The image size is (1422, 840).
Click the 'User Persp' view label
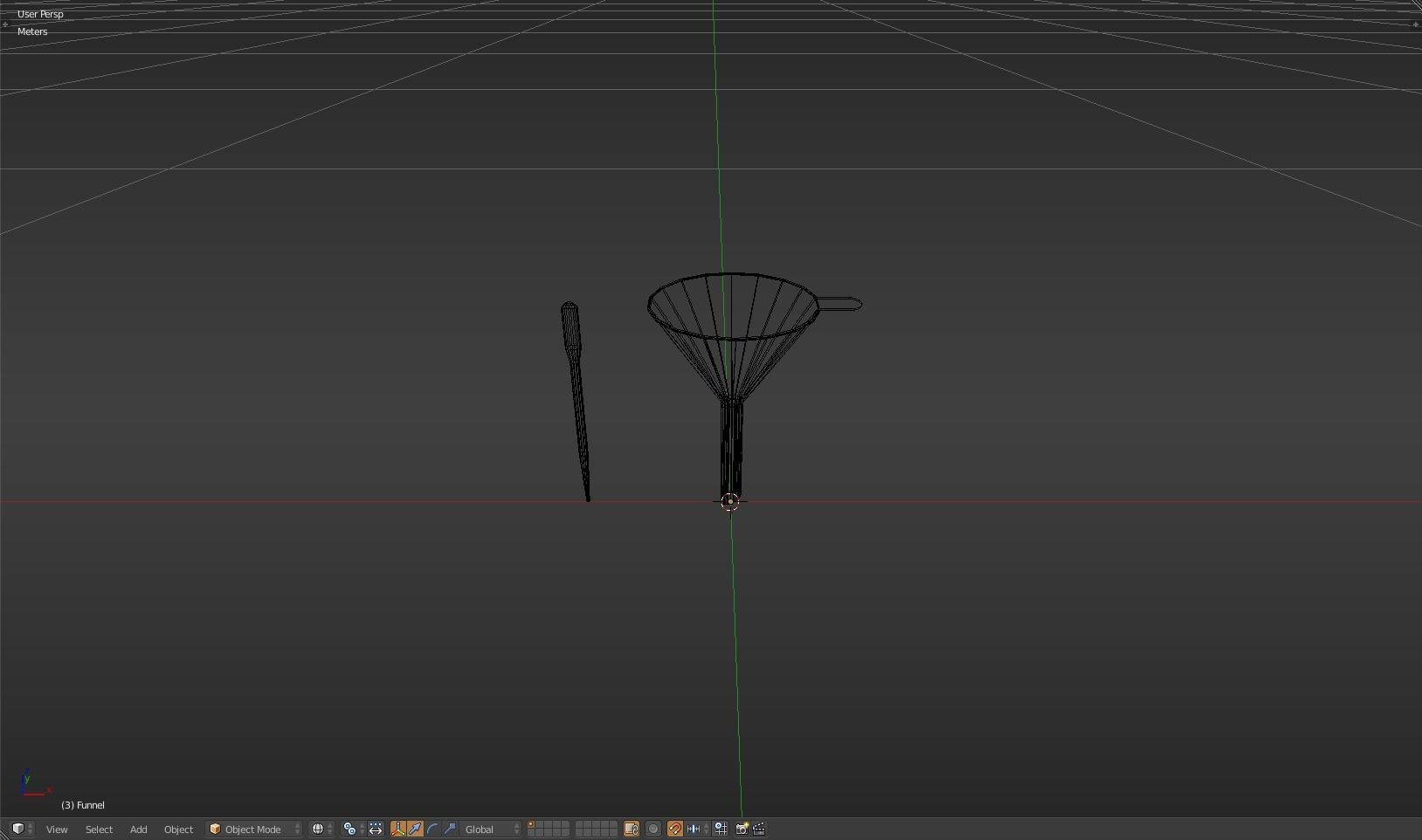coord(40,14)
